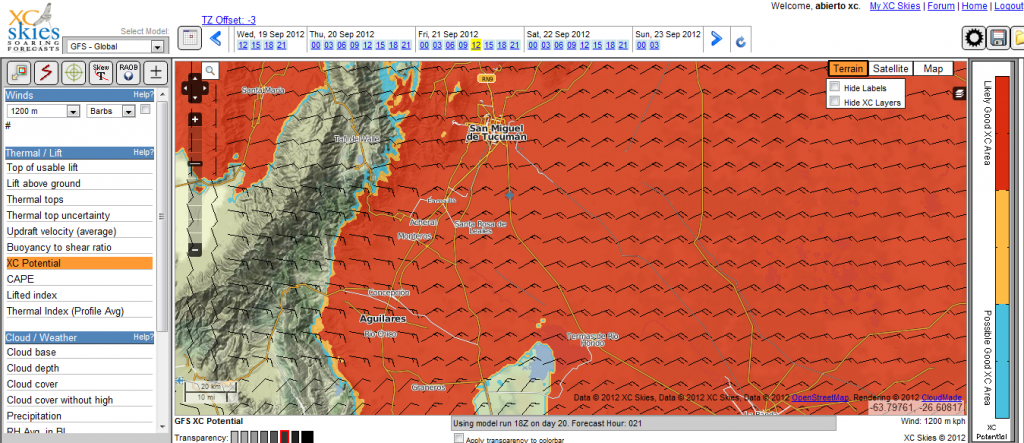Pick the black transparency swatch

[x=308, y=437]
